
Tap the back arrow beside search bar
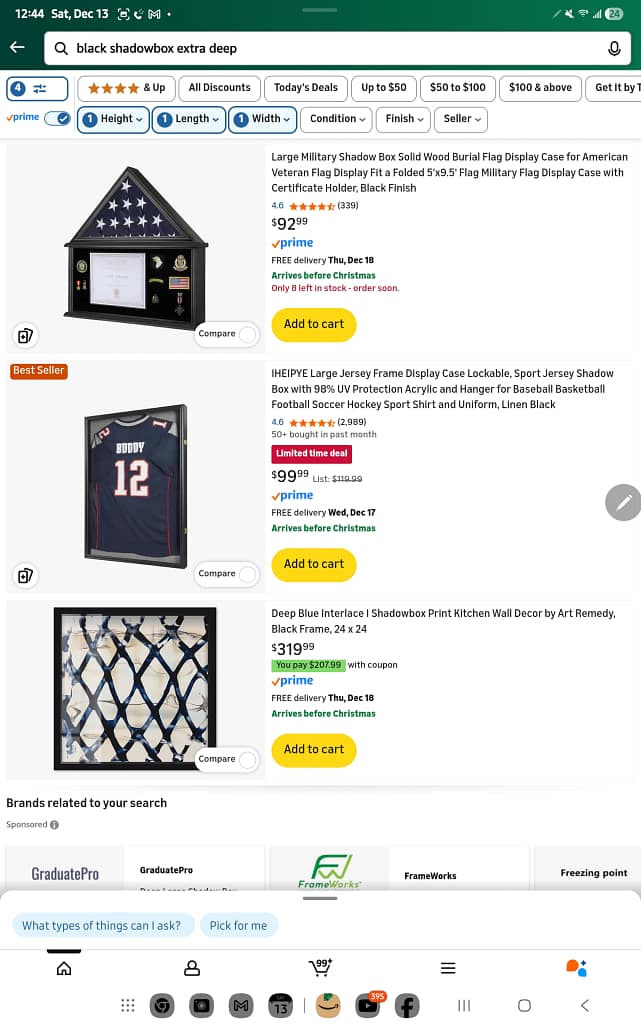point(17,48)
